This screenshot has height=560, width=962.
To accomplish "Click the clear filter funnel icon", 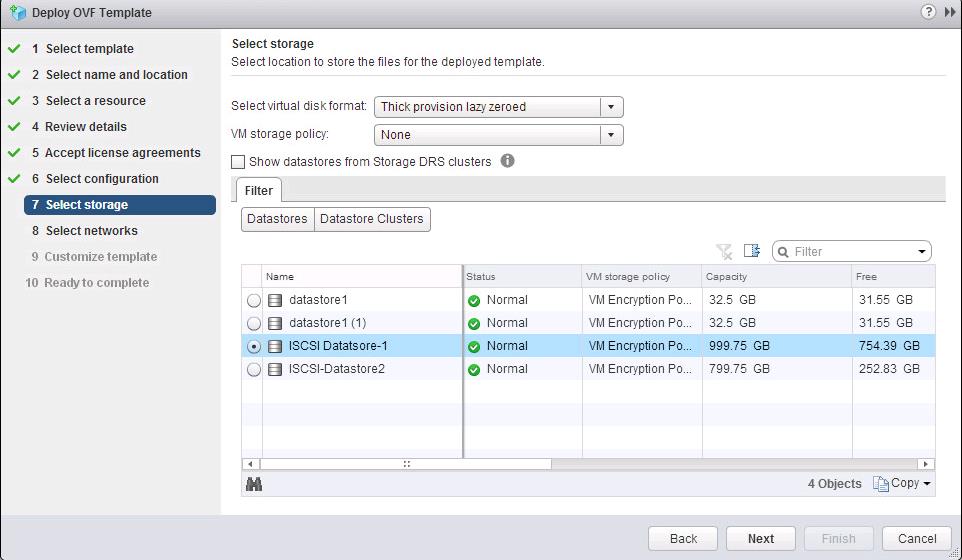I will click(x=724, y=251).
